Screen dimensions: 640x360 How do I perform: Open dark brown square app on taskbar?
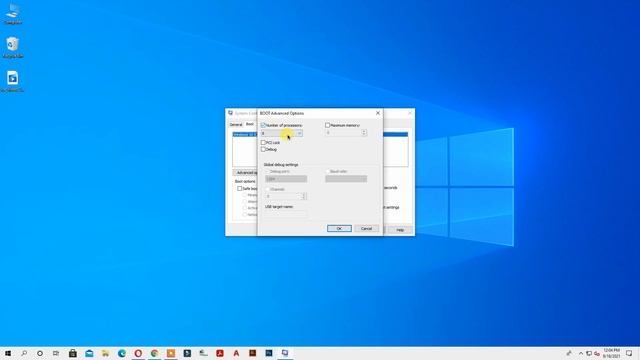click(252, 353)
